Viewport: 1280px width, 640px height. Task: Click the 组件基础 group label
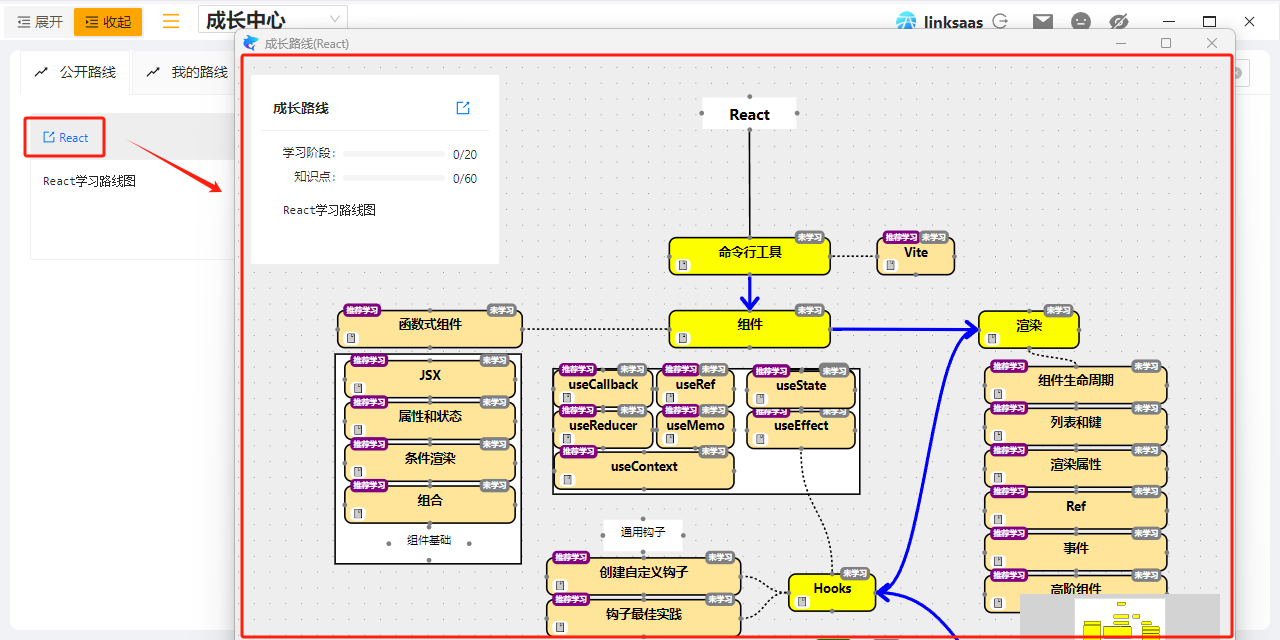429,540
